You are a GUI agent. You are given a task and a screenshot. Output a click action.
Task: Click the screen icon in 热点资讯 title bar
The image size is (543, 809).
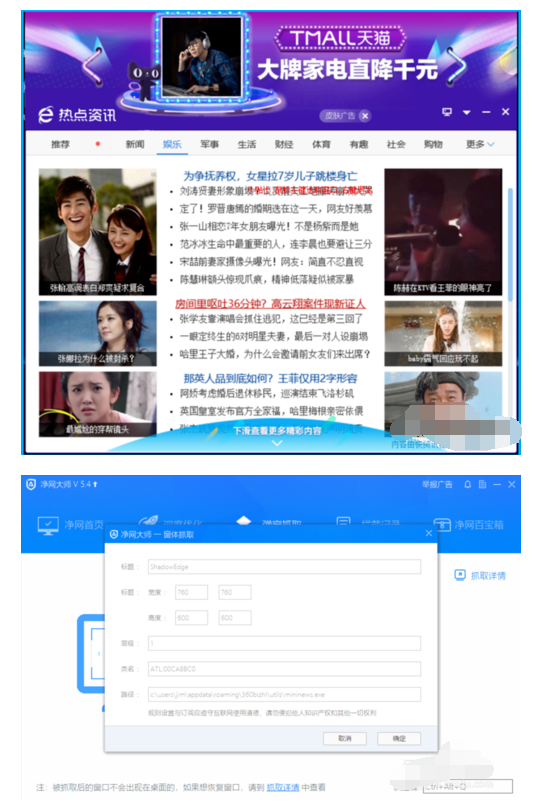tap(447, 112)
